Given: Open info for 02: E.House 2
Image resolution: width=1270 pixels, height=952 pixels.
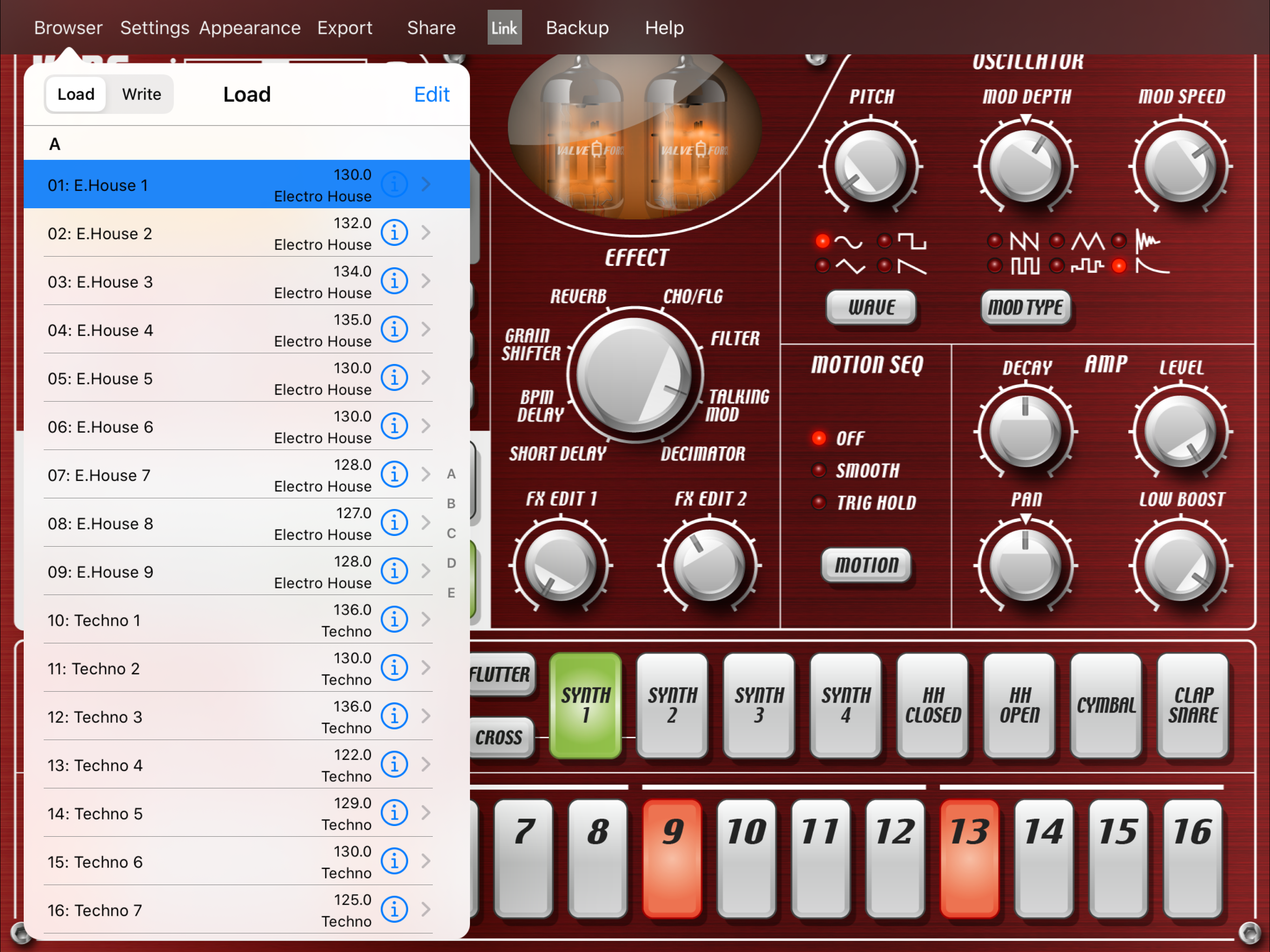Looking at the screenshot, I should [395, 232].
